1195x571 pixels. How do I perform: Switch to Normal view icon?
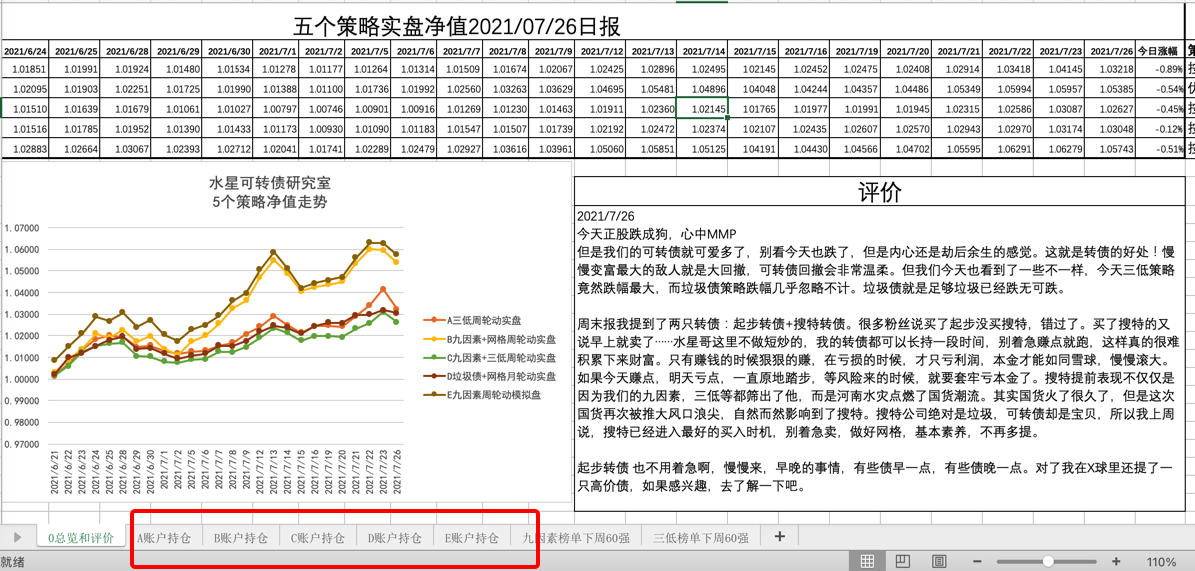pyautogui.click(x=868, y=561)
